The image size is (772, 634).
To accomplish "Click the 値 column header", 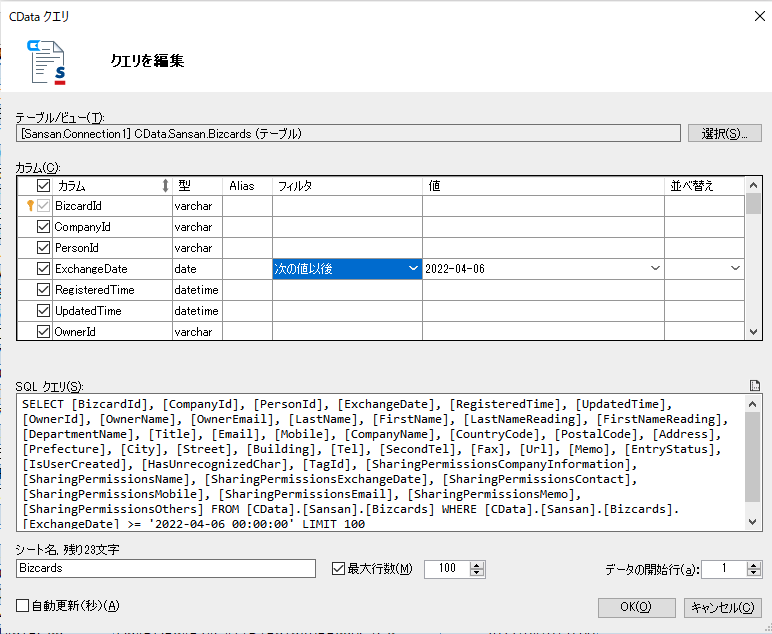I will tap(543, 186).
